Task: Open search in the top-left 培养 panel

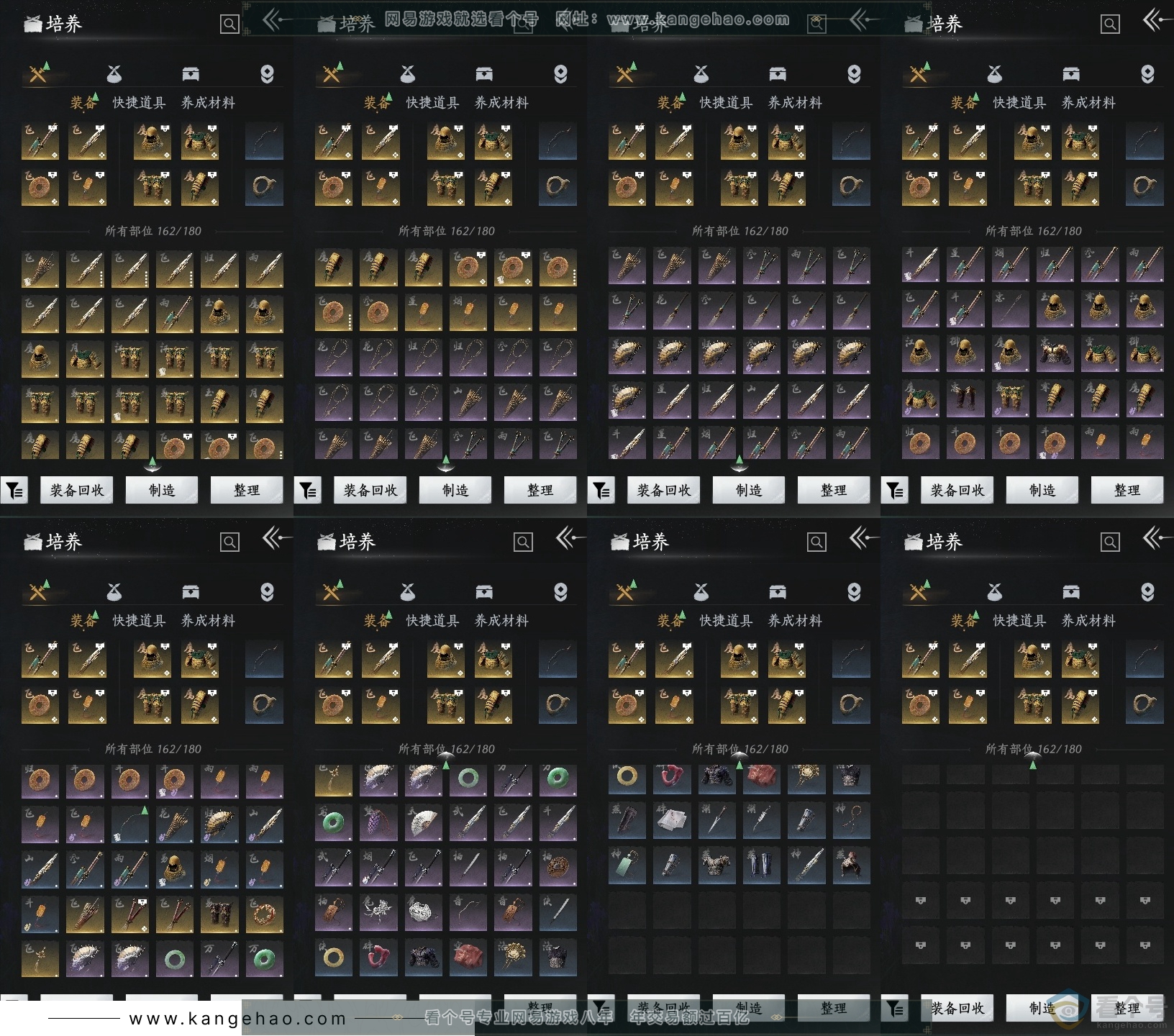Action: click(229, 24)
